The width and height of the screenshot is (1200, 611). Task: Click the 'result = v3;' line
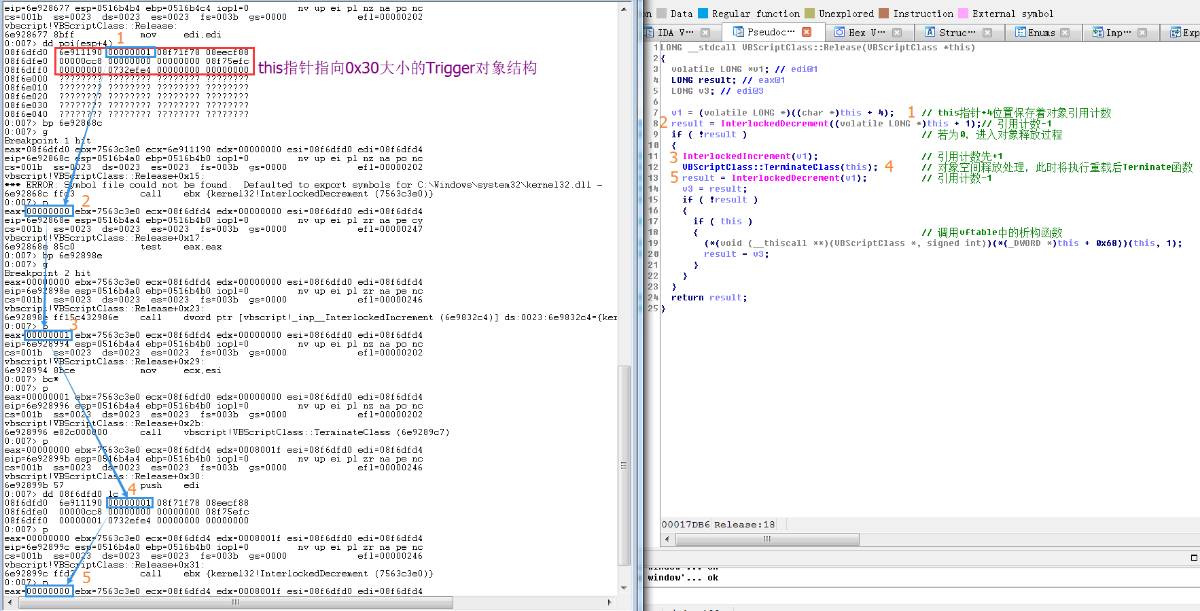[x=735, y=254]
